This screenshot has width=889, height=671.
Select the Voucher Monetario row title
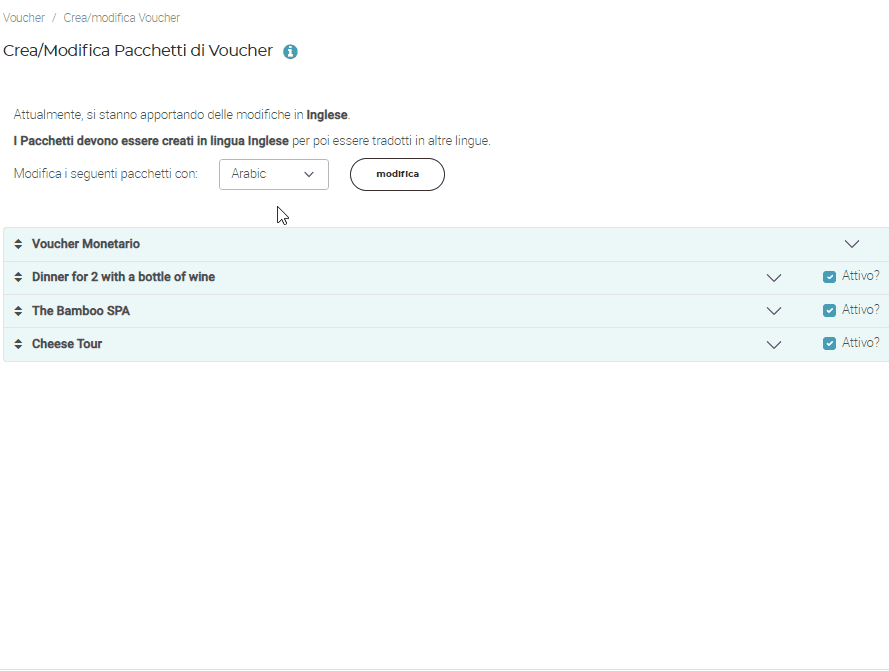tap(86, 244)
